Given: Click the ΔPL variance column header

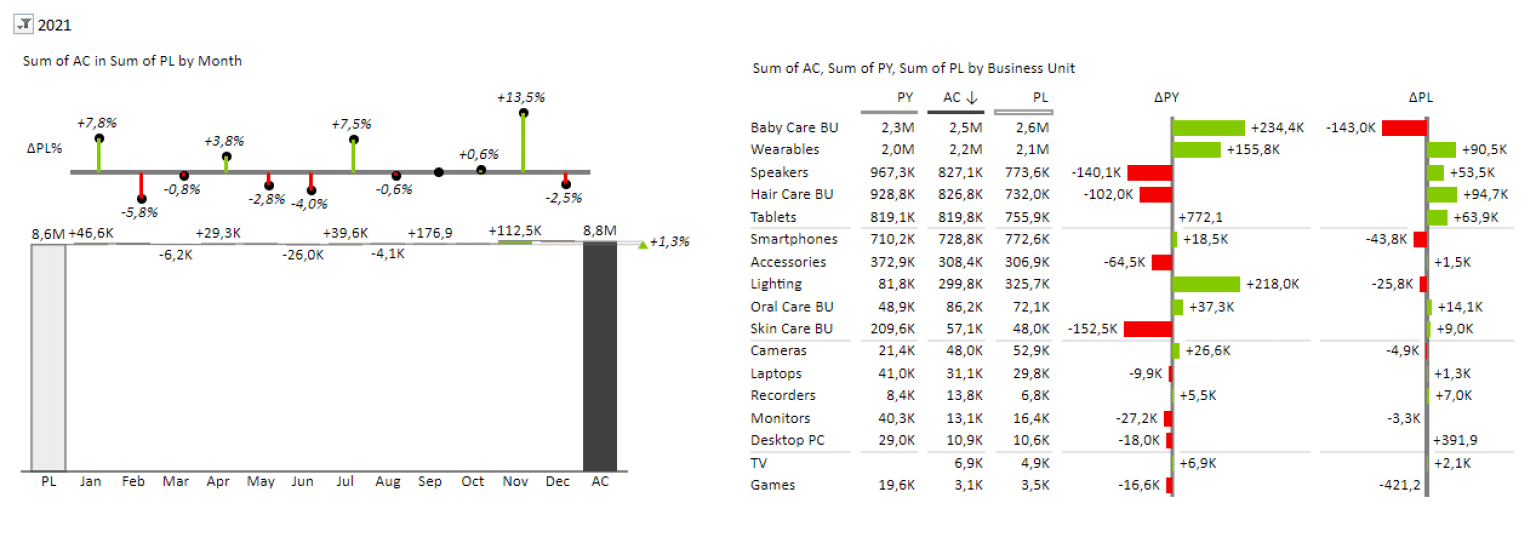Looking at the screenshot, I should pyautogui.click(x=1420, y=97).
